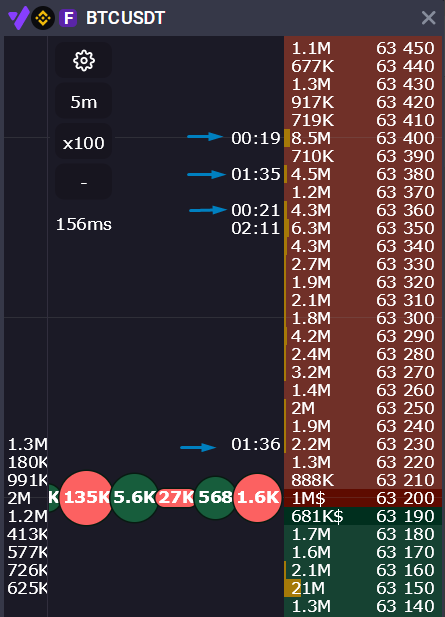Click the 719K ask at 63 410

click(363, 120)
